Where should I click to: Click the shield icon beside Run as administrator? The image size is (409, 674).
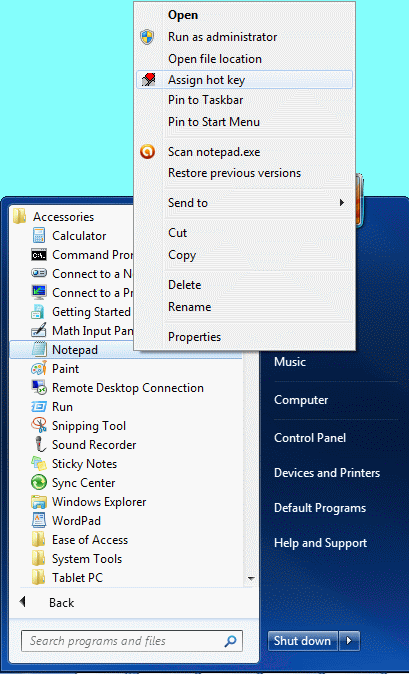(x=147, y=37)
